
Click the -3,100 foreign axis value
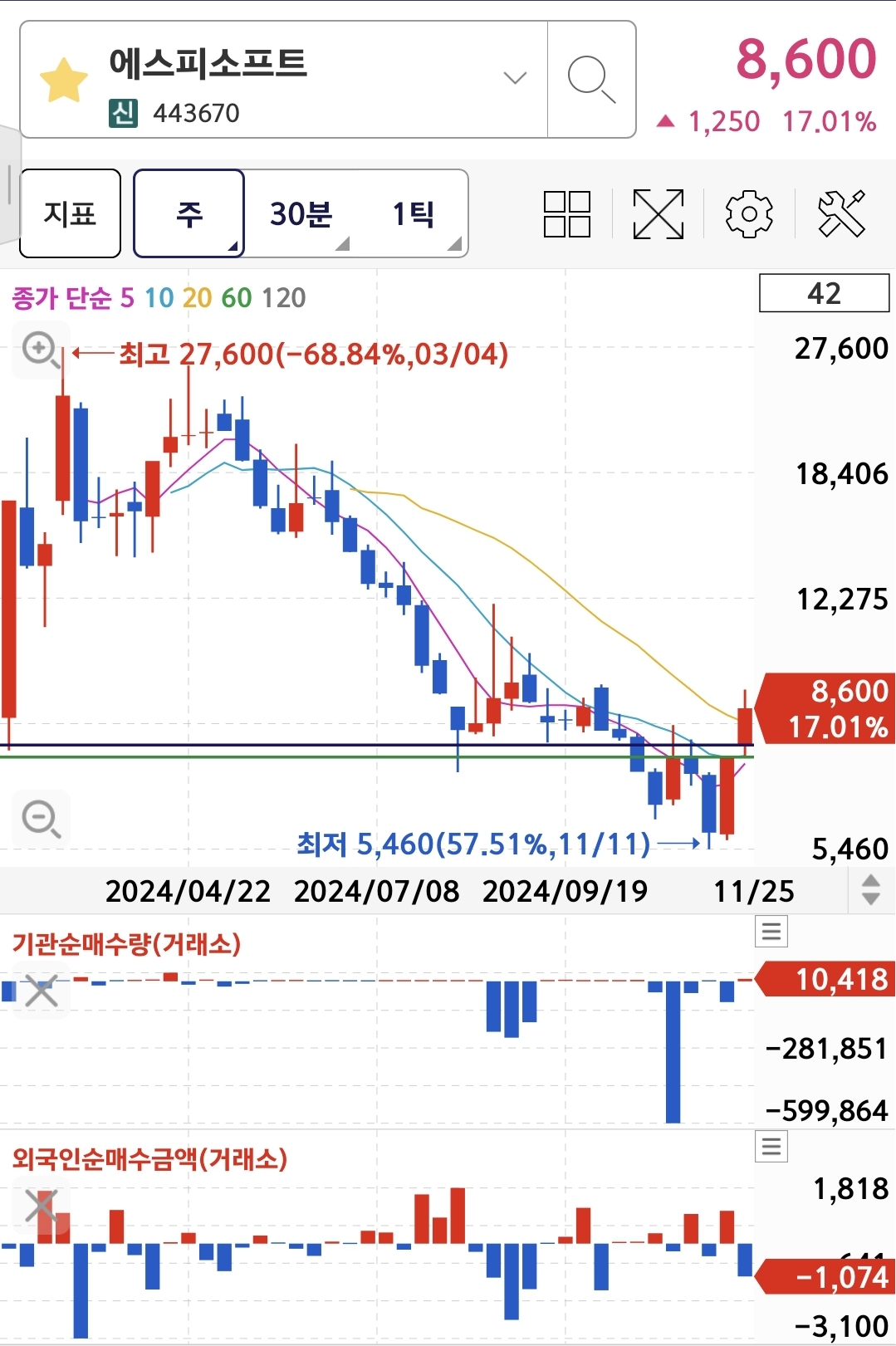[841, 1326]
